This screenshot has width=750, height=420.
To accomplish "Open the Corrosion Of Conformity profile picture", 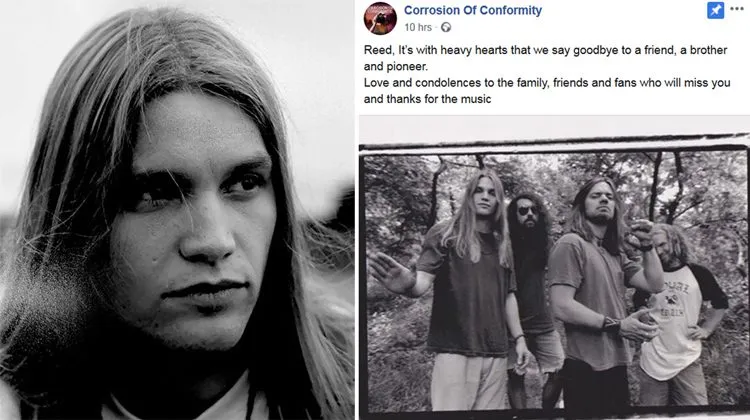I will (380, 18).
